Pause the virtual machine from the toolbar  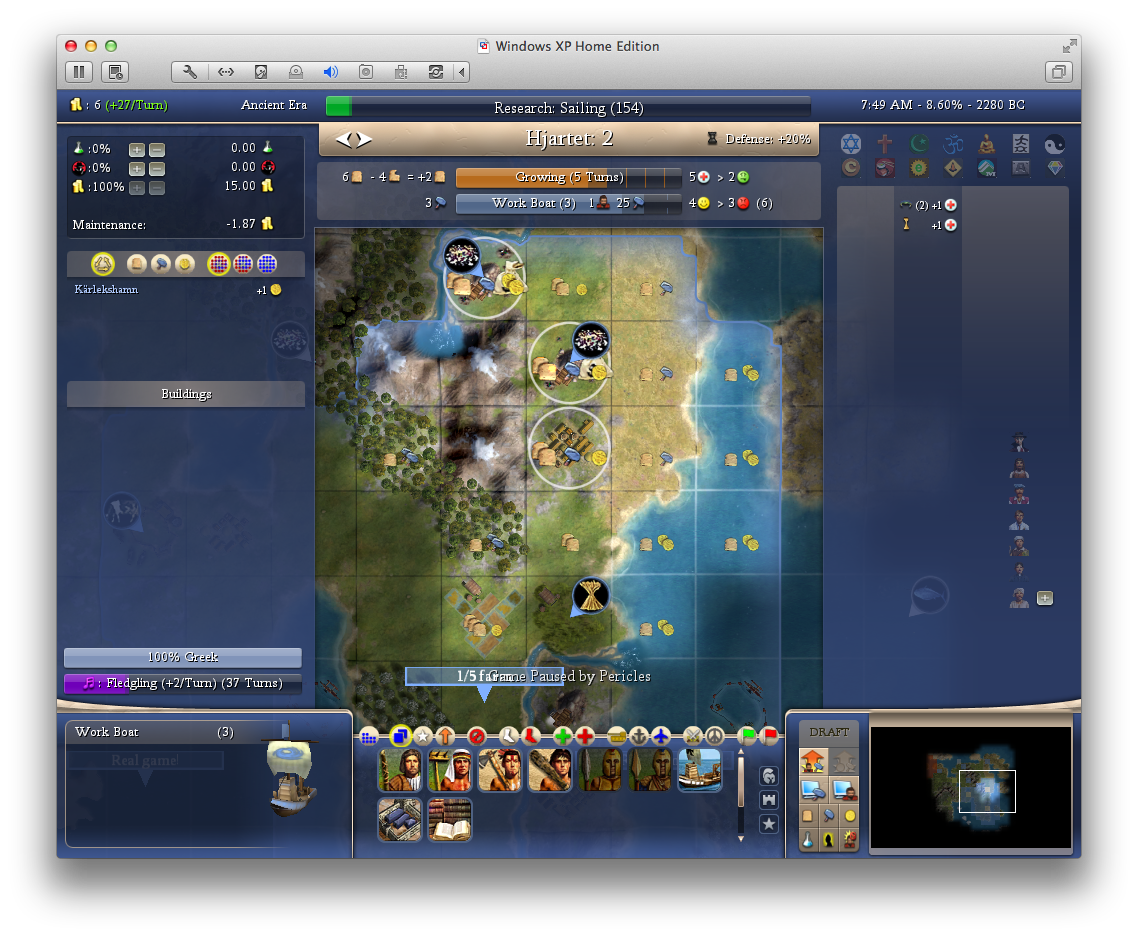point(79,72)
